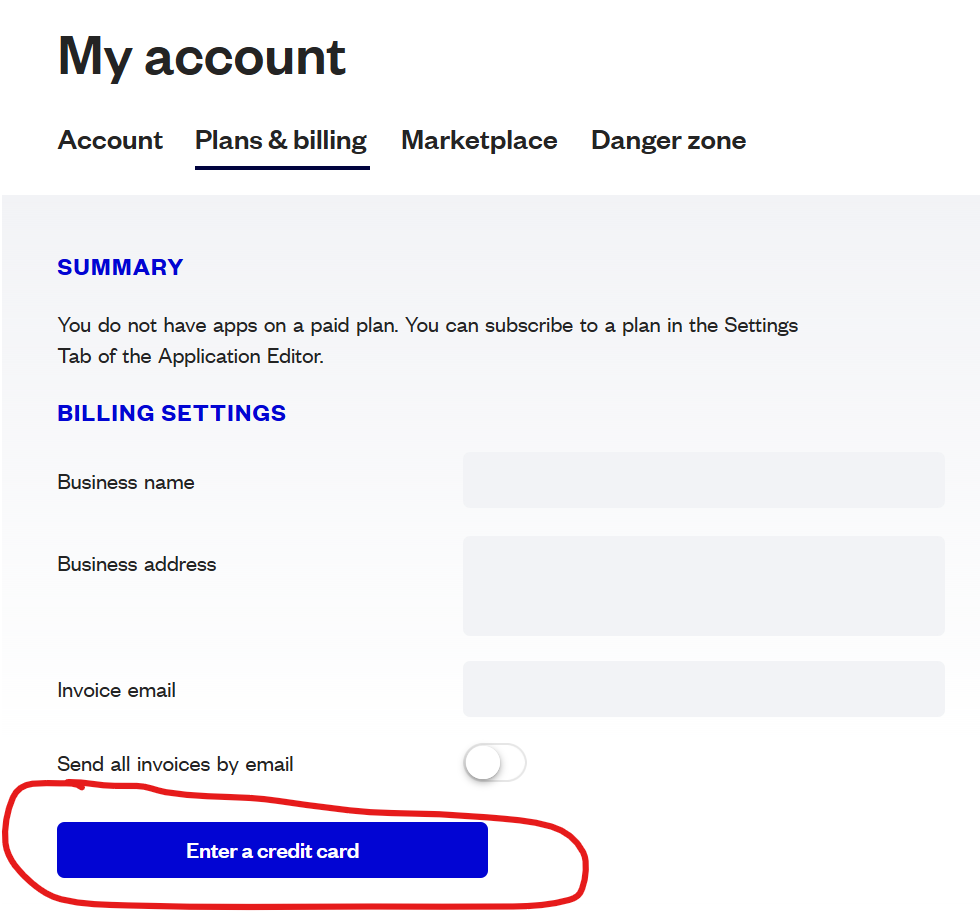The height and width of the screenshot is (912, 980).
Task: Focus the Business address text area
Action: click(x=703, y=585)
